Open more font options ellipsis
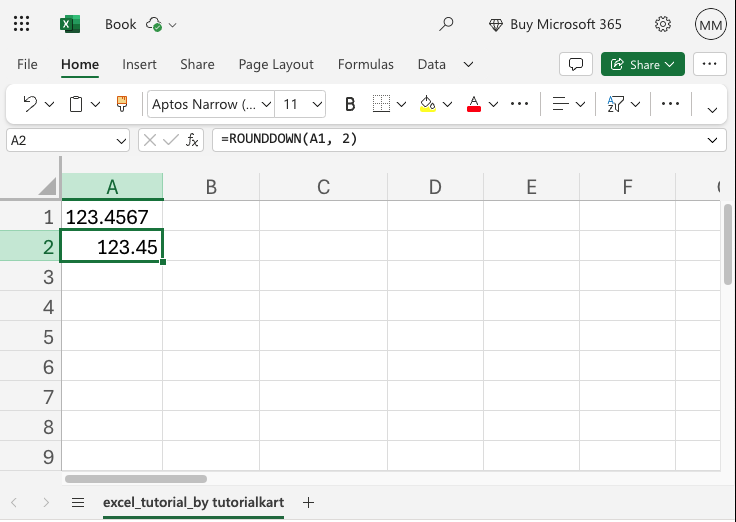This screenshot has width=736, height=522. [519, 104]
